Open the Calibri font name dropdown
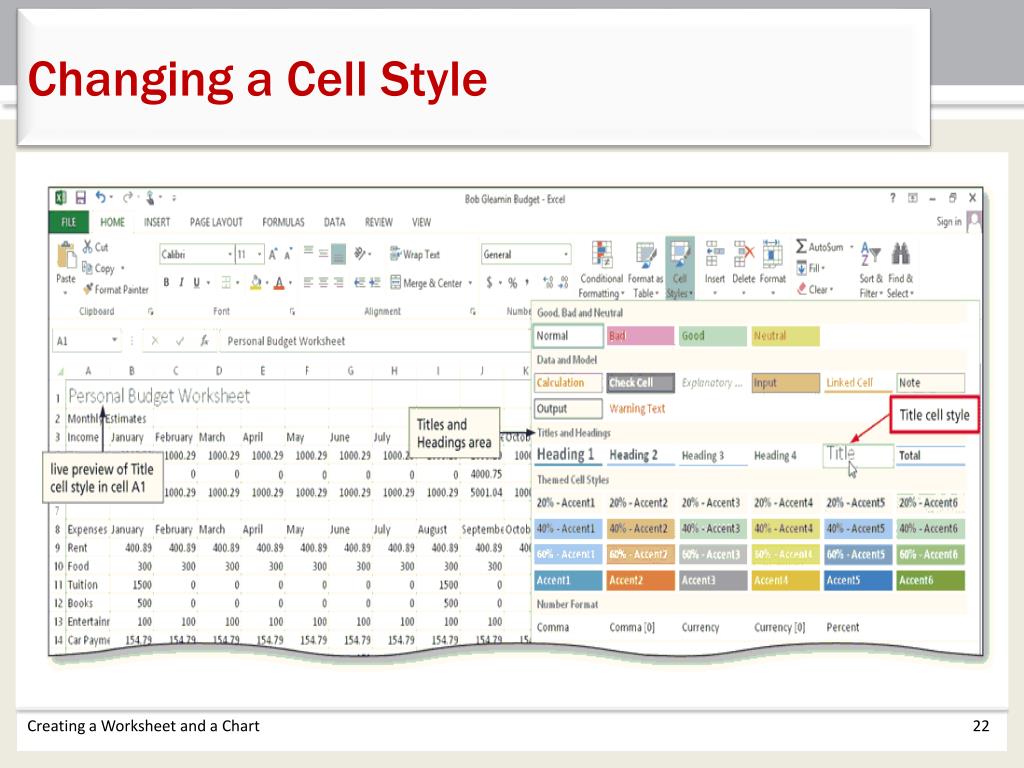The image size is (1024, 768). point(230,254)
